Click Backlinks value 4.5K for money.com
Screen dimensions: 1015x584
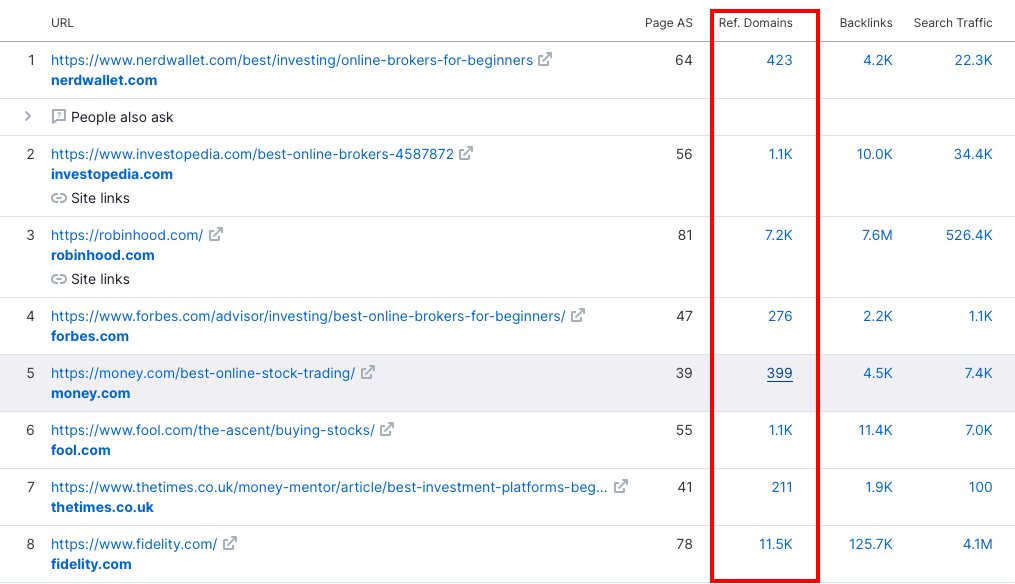coord(878,373)
